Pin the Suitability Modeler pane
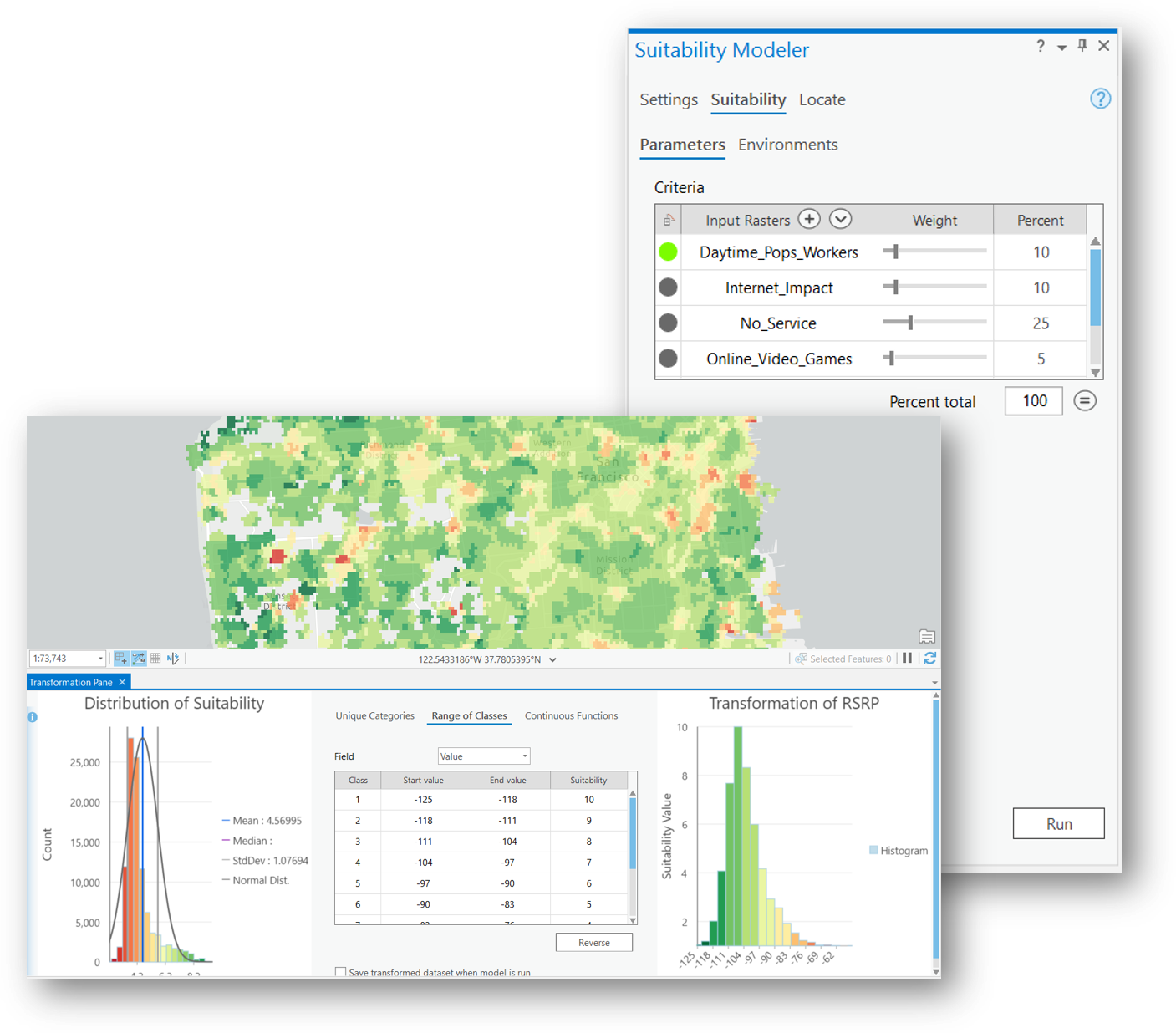The image size is (1176, 1033). tap(1082, 46)
